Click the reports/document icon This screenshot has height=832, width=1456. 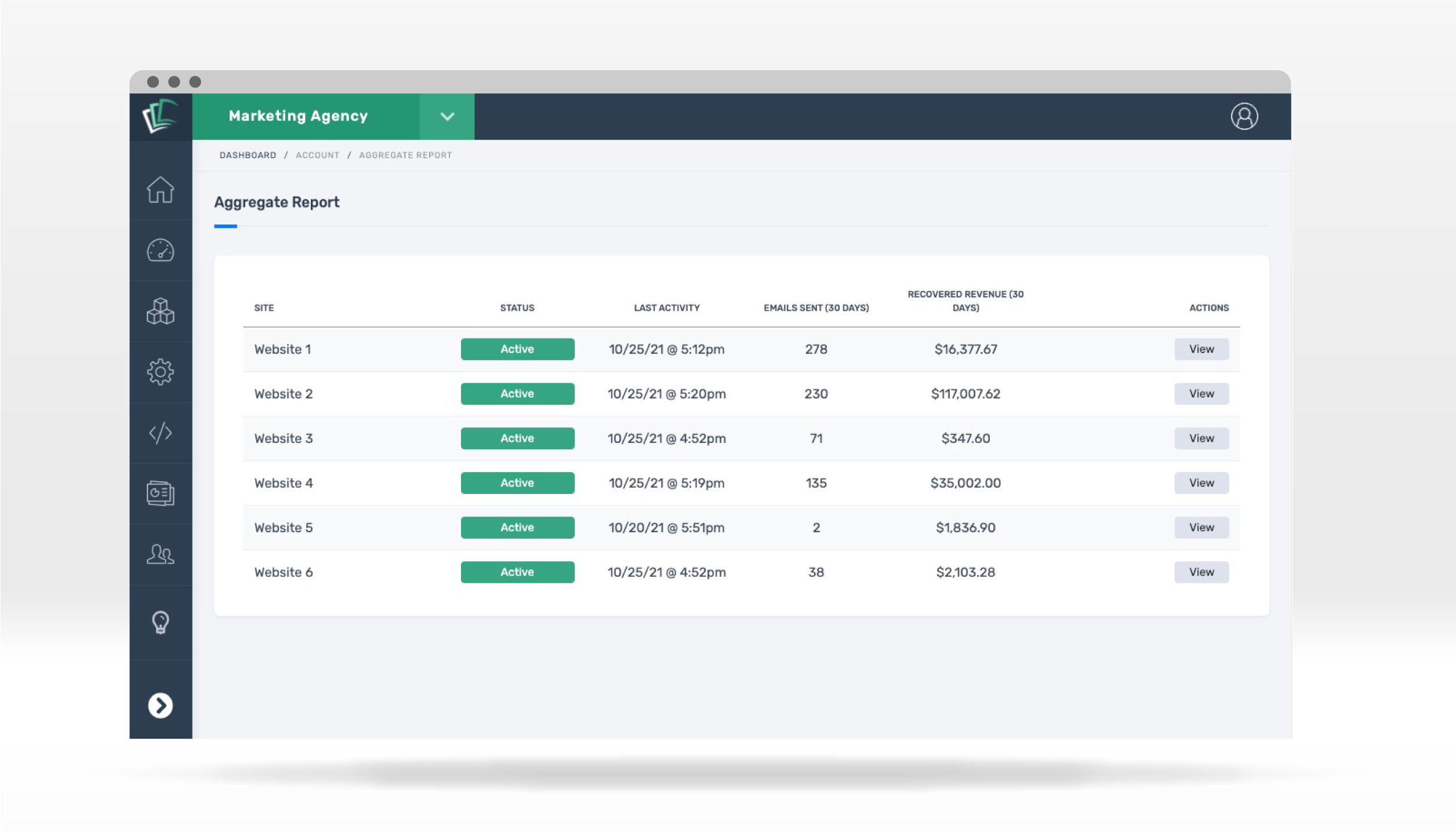point(159,493)
